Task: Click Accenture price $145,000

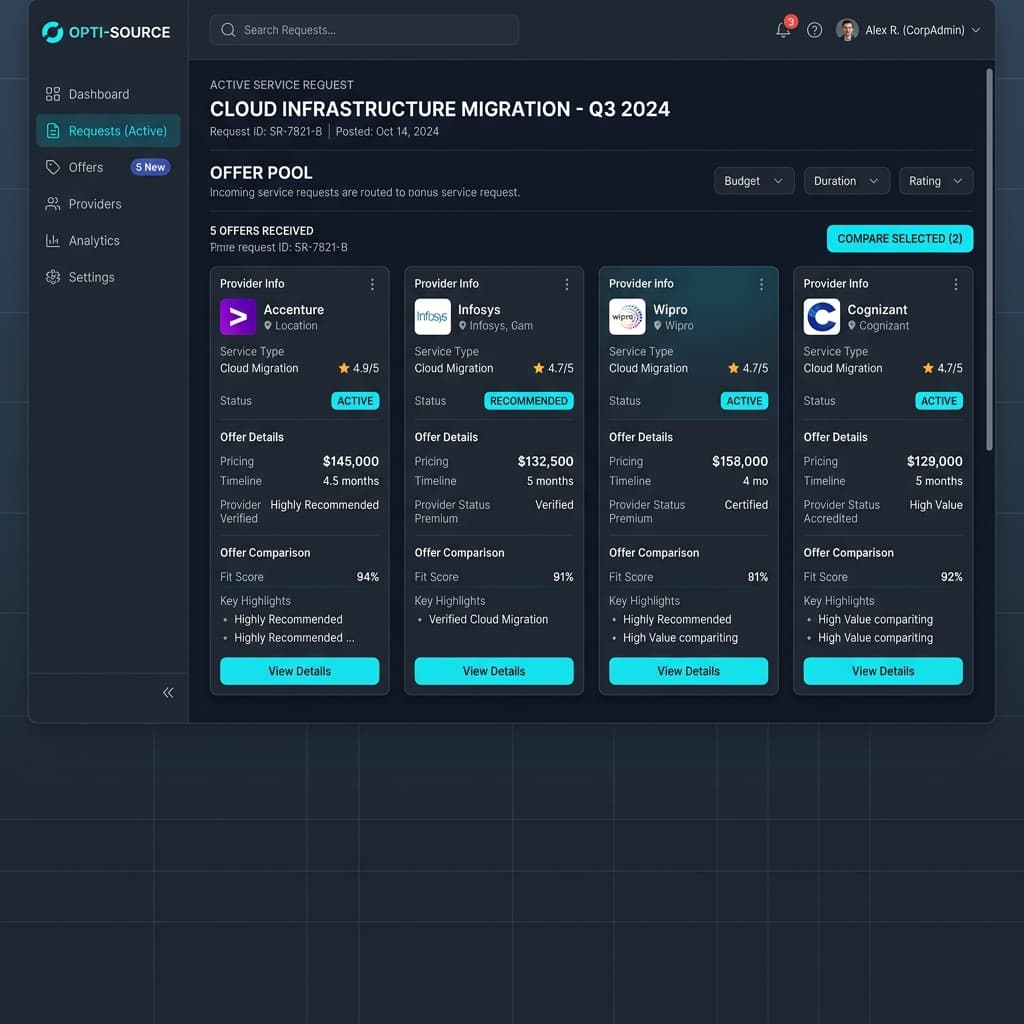Action: pyautogui.click(x=351, y=461)
